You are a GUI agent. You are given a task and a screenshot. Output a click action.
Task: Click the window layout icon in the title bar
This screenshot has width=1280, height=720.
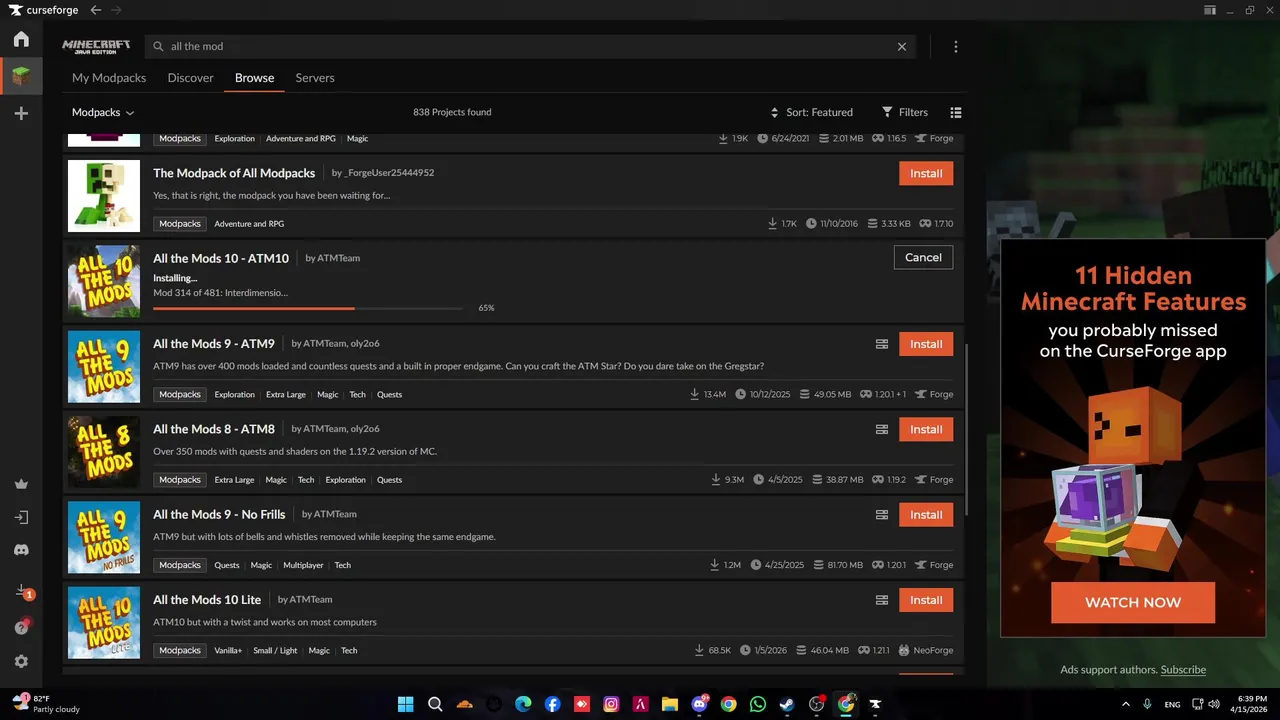pos(1211,10)
